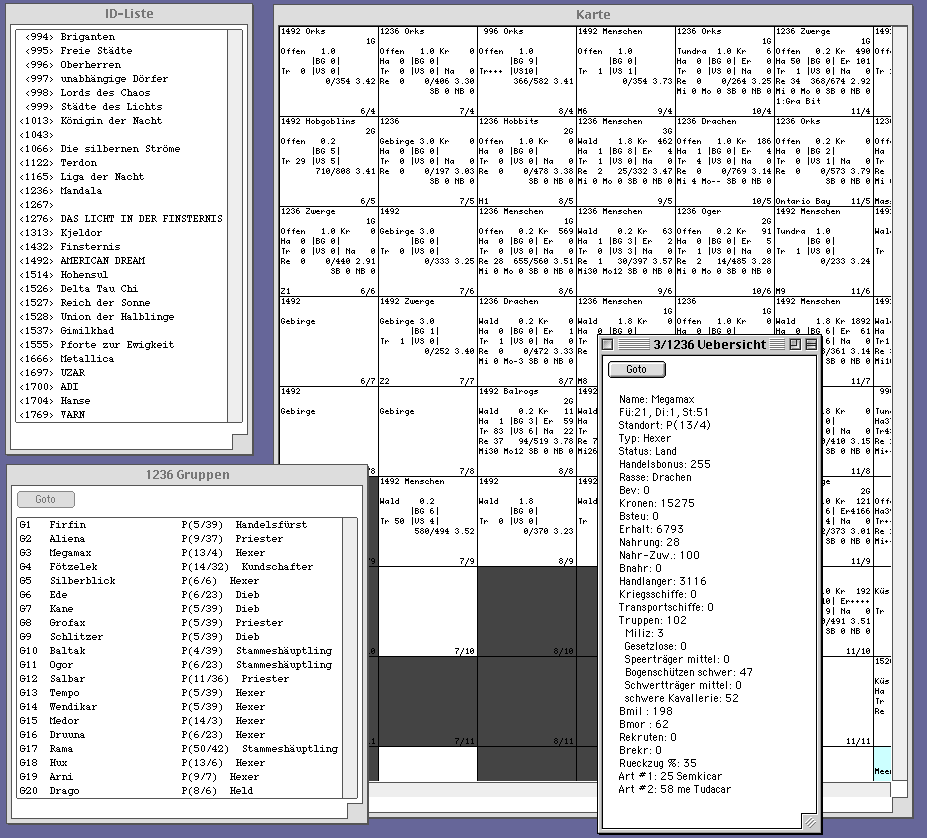927x838 pixels.
Task: Select <994> Briganten in ID-Liste
Action: pyautogui.click(x=121, y=37)
